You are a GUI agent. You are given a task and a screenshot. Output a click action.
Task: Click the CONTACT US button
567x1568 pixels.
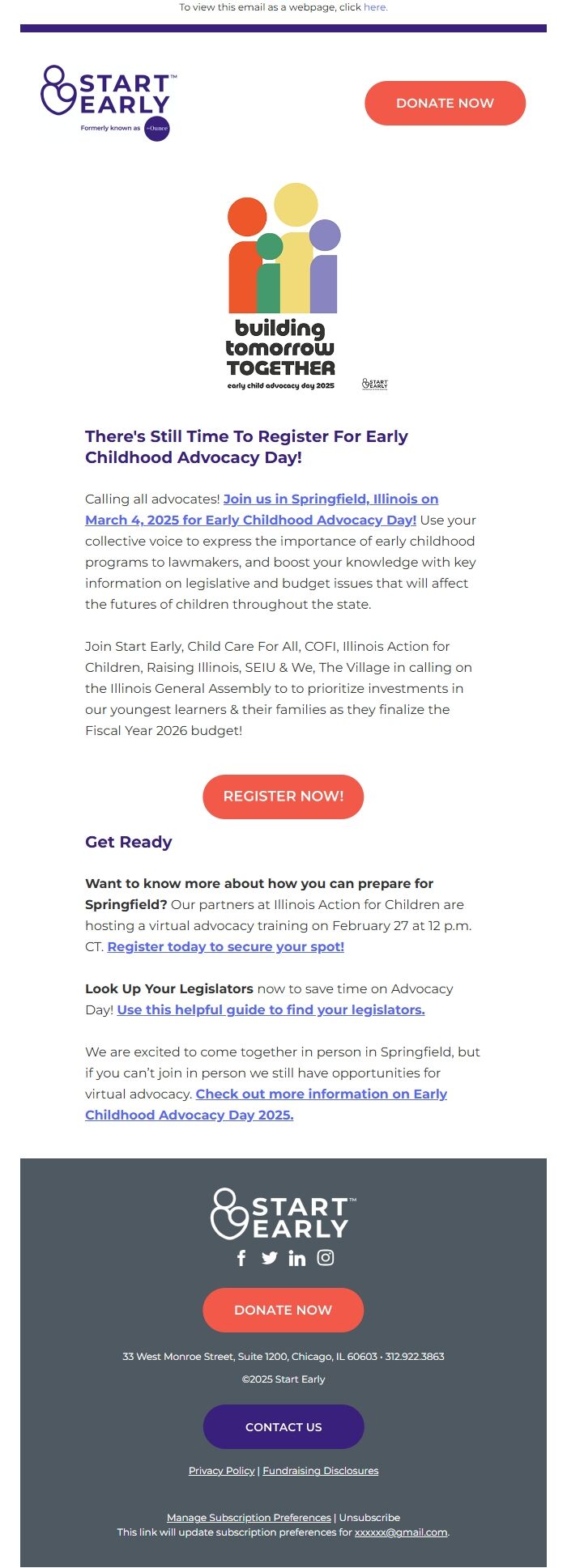283,1427
